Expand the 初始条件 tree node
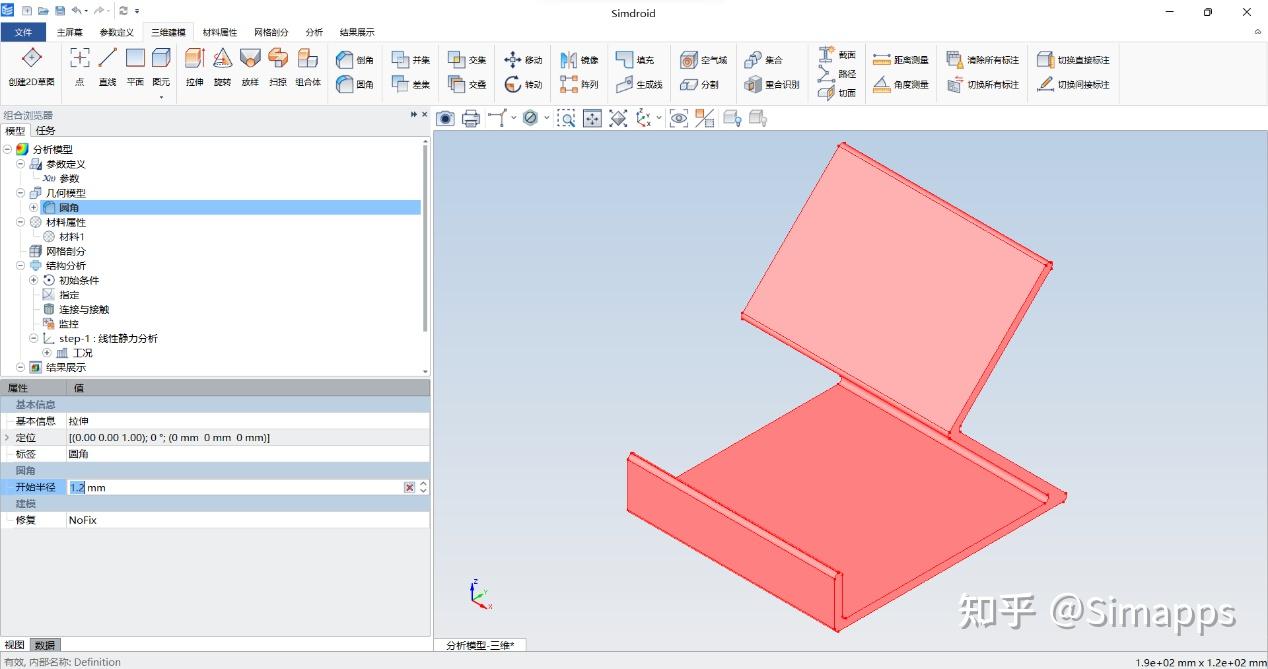 click(x=33, y=280)
